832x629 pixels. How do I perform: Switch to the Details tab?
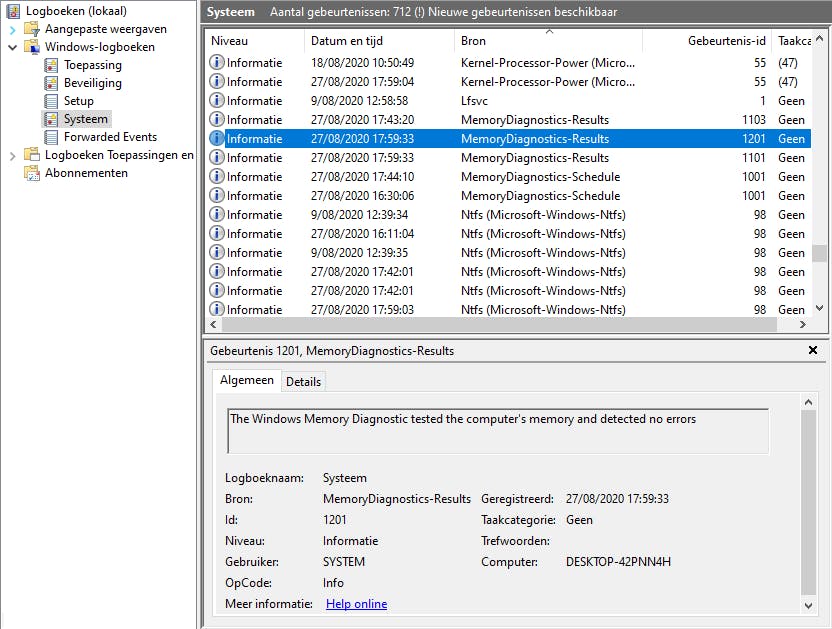pyautogui.click(x=303, y=382)
